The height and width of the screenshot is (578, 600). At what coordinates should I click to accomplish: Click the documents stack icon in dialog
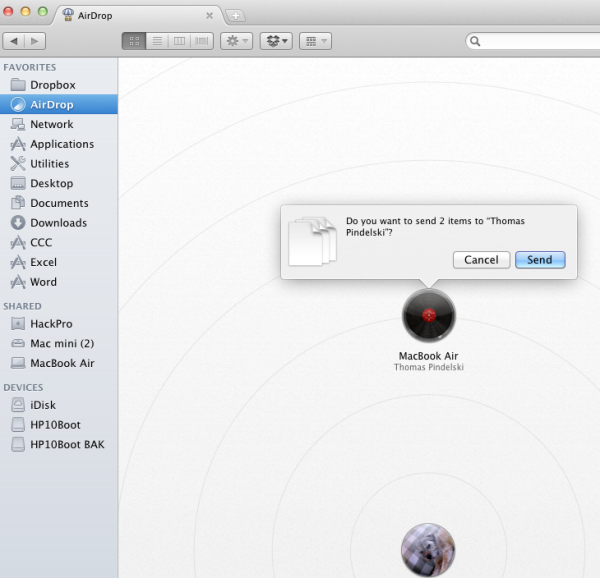pyautogui.click(x=312, y=241)
